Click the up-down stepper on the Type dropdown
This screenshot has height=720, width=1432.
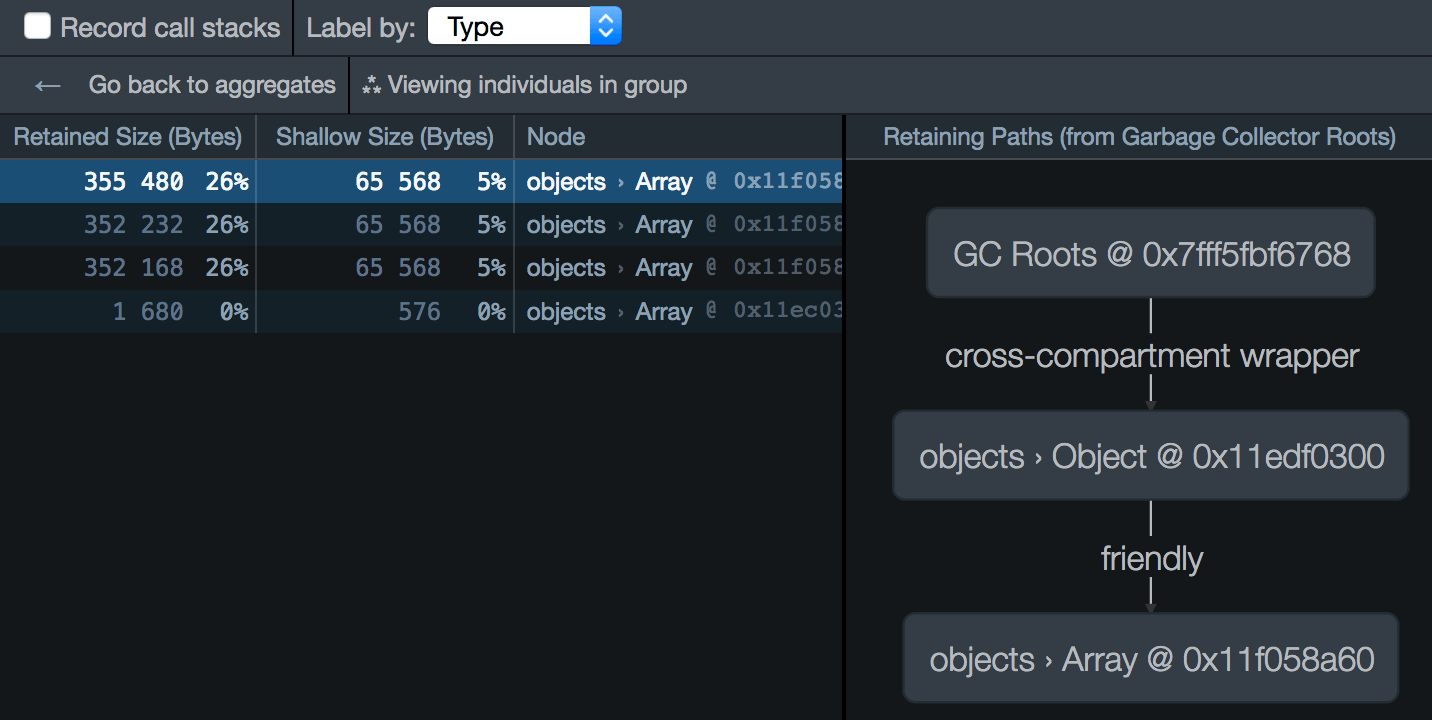[x=606, y=25]
